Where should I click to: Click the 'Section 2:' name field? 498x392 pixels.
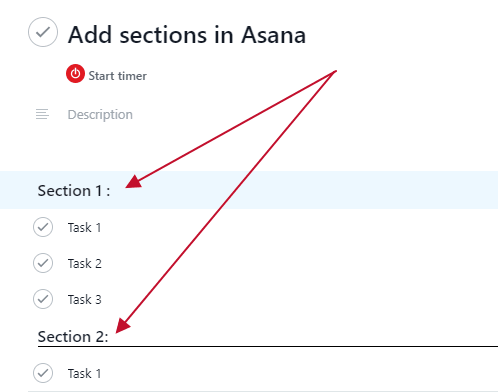click(73, 336)
